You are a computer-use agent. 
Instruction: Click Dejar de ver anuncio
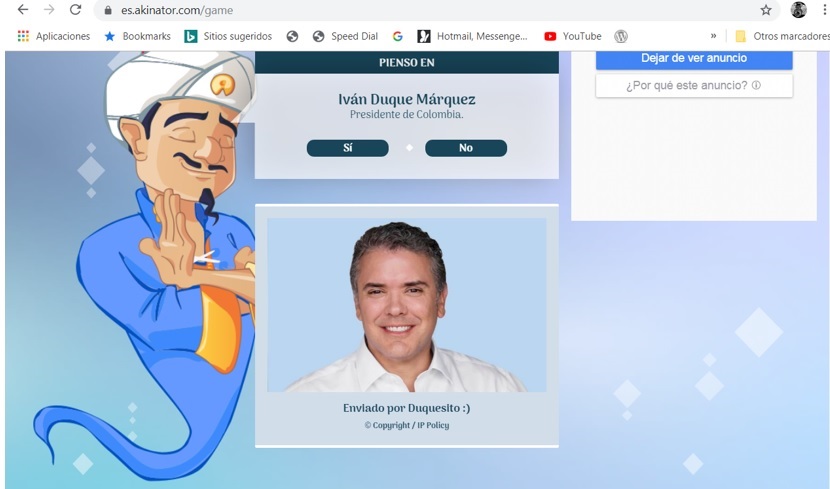694,59
